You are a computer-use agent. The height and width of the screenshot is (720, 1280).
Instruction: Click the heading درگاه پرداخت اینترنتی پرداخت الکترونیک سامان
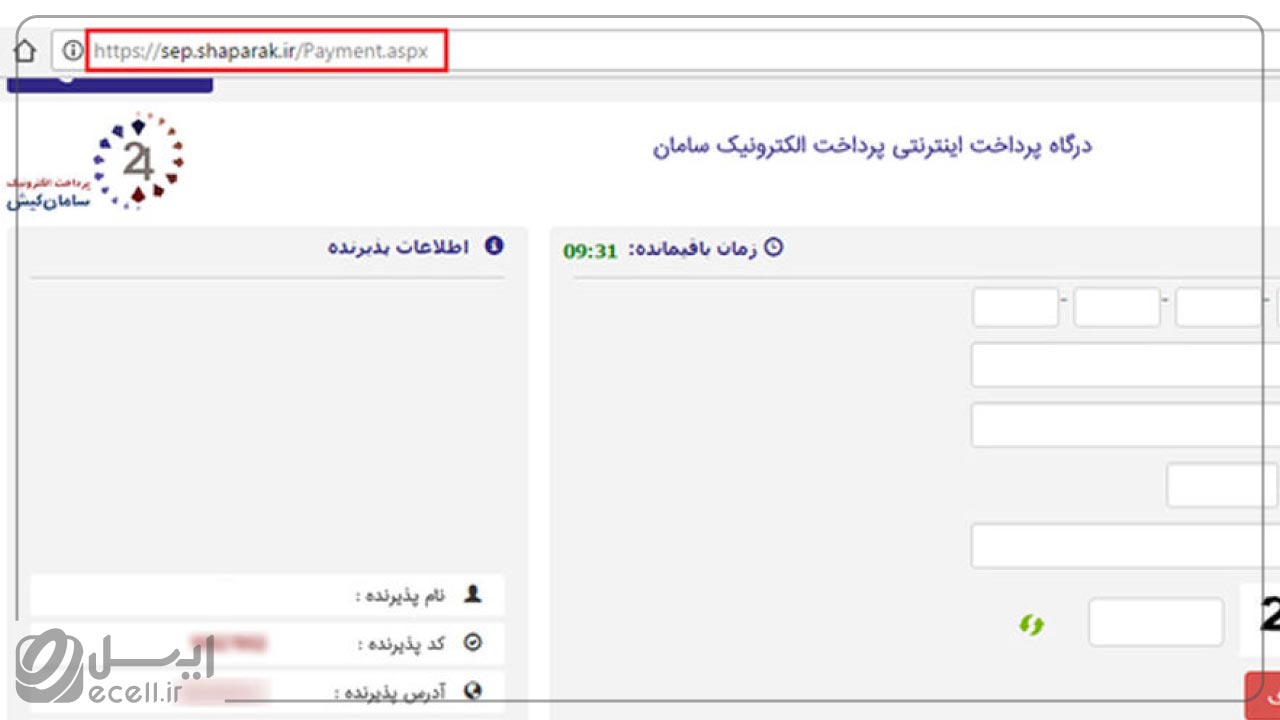[x=872, y=146]
